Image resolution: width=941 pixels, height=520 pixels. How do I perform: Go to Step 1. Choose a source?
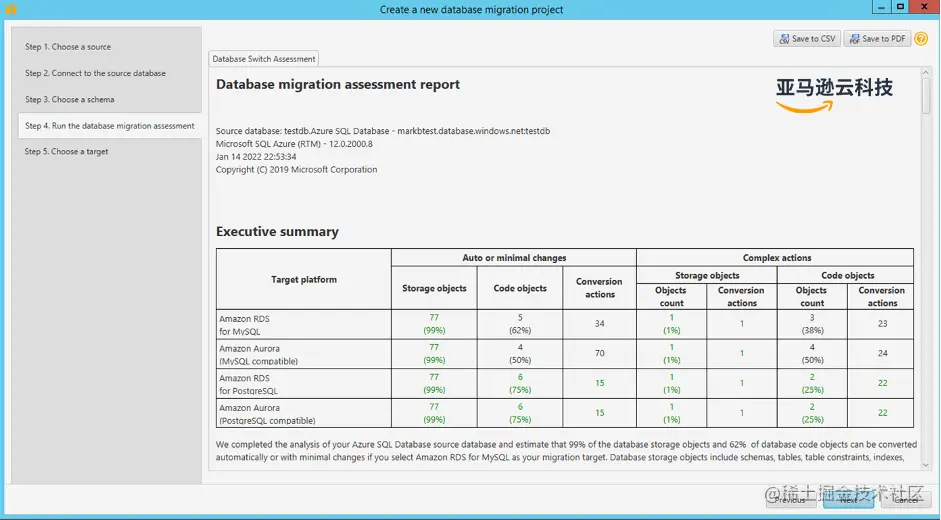tap(68, 47)
